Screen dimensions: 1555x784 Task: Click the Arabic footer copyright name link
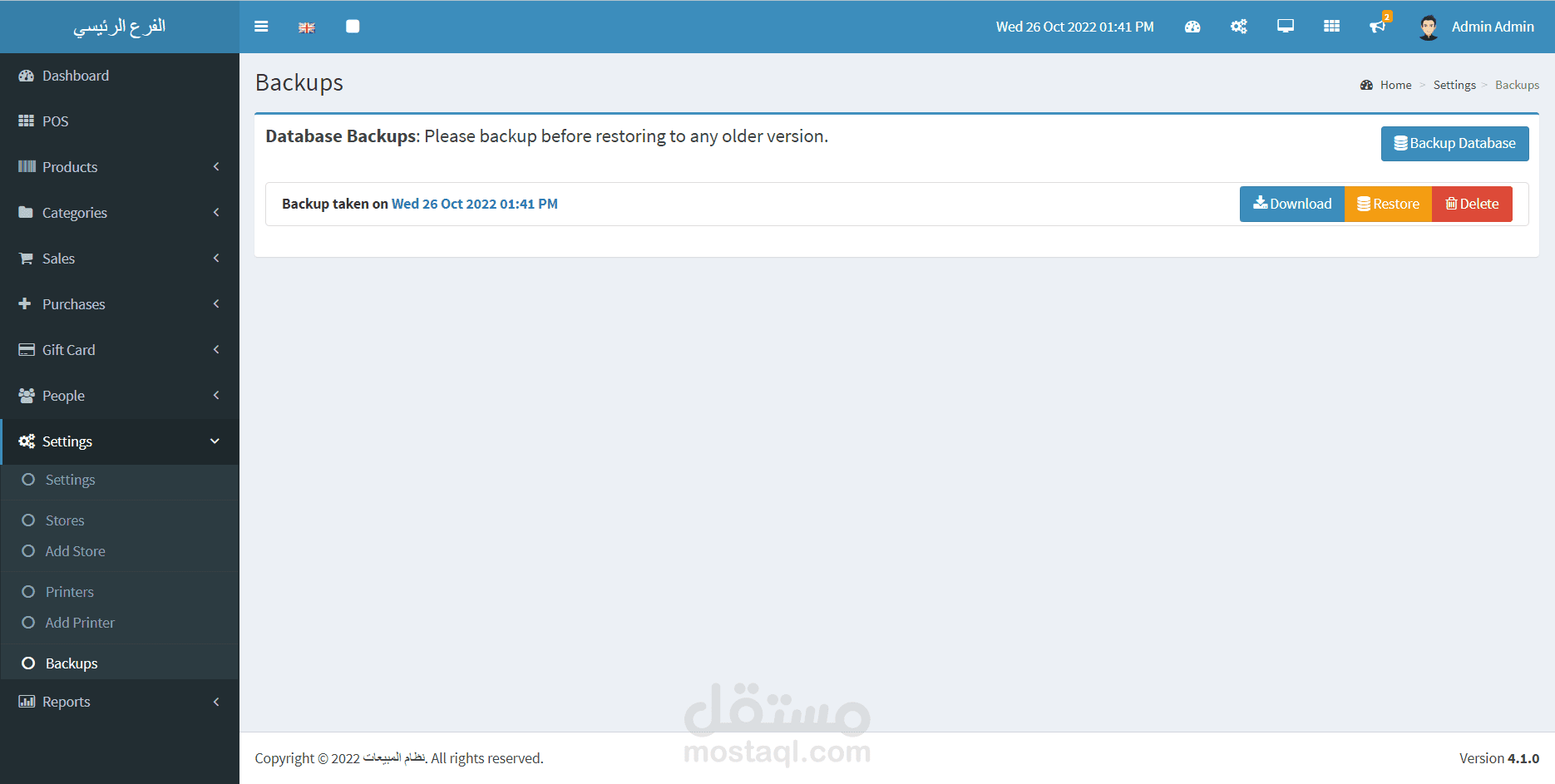tap(394, 758)
